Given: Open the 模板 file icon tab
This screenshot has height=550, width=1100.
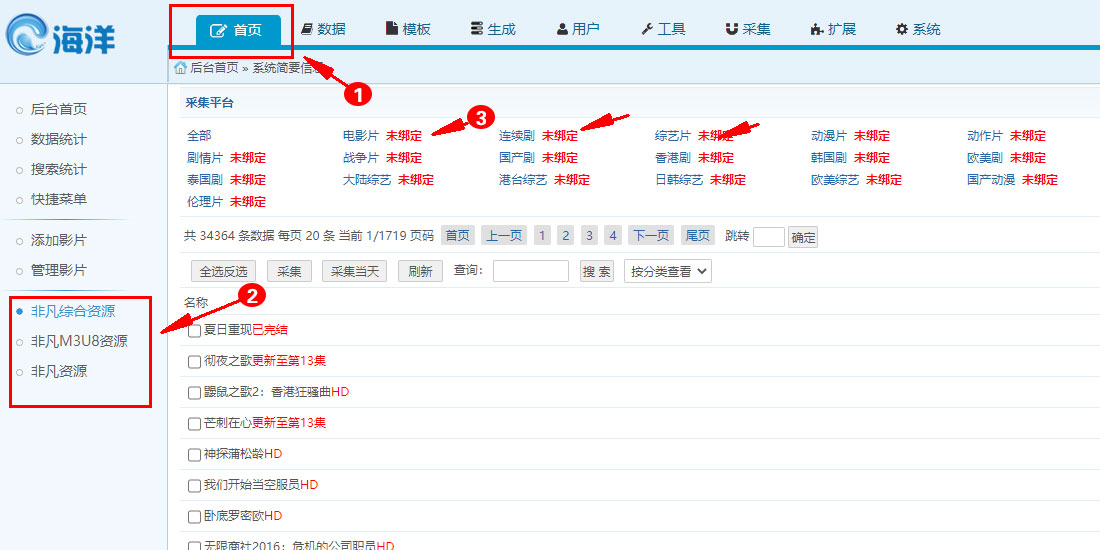Looking at the screenshot, I should pyautogui.click(x=408, y=29).
